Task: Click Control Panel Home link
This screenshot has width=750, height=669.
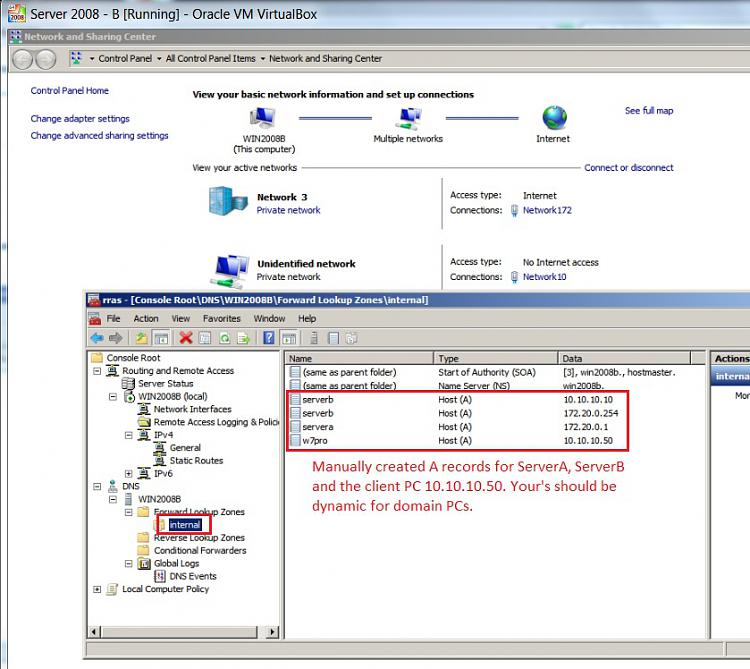Action: point(69,90)
